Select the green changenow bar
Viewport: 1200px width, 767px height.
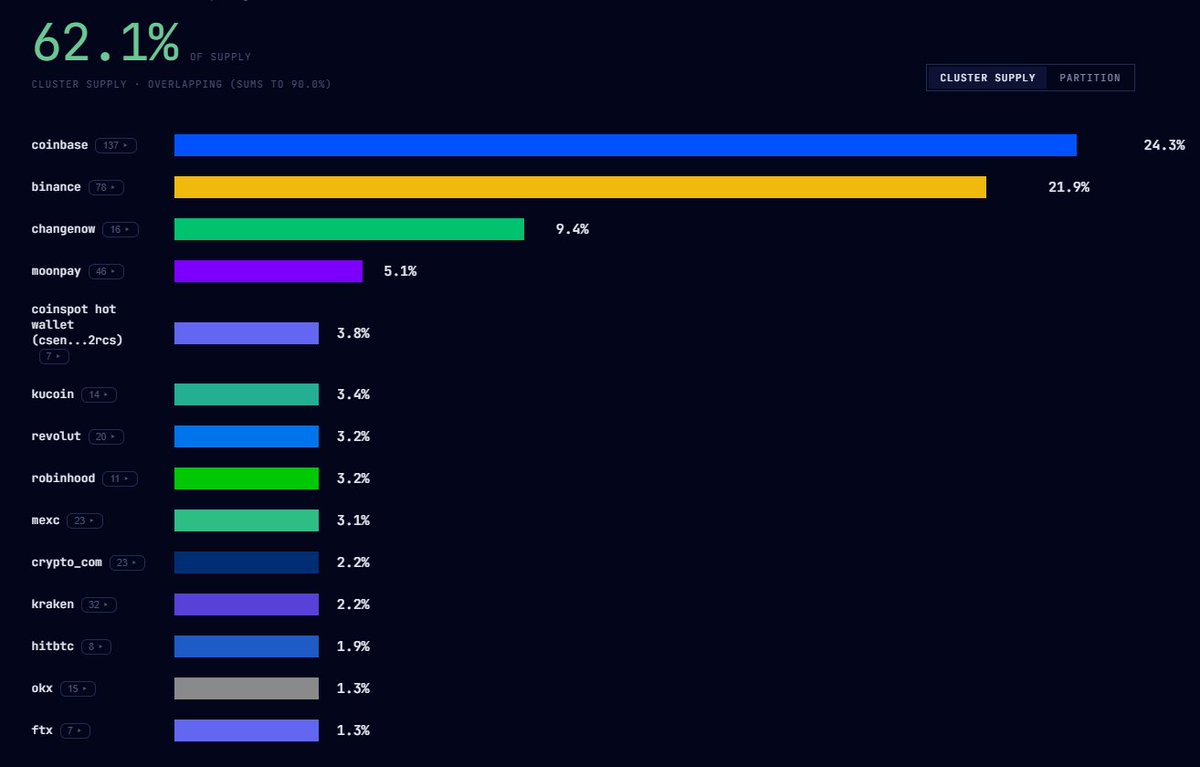[349, 229]
